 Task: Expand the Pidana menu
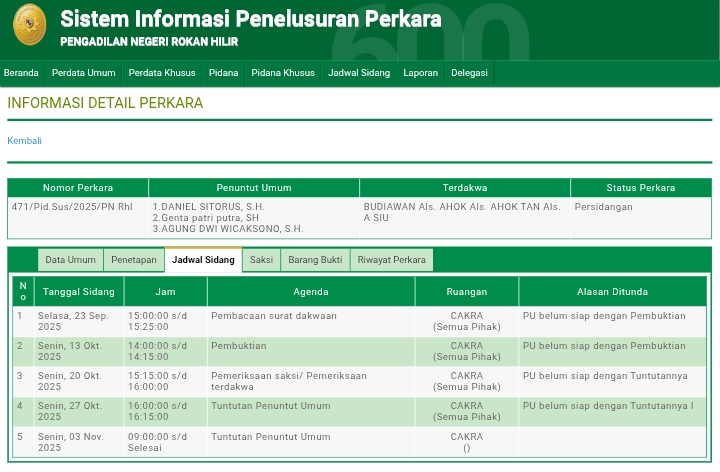pos(223,73)
